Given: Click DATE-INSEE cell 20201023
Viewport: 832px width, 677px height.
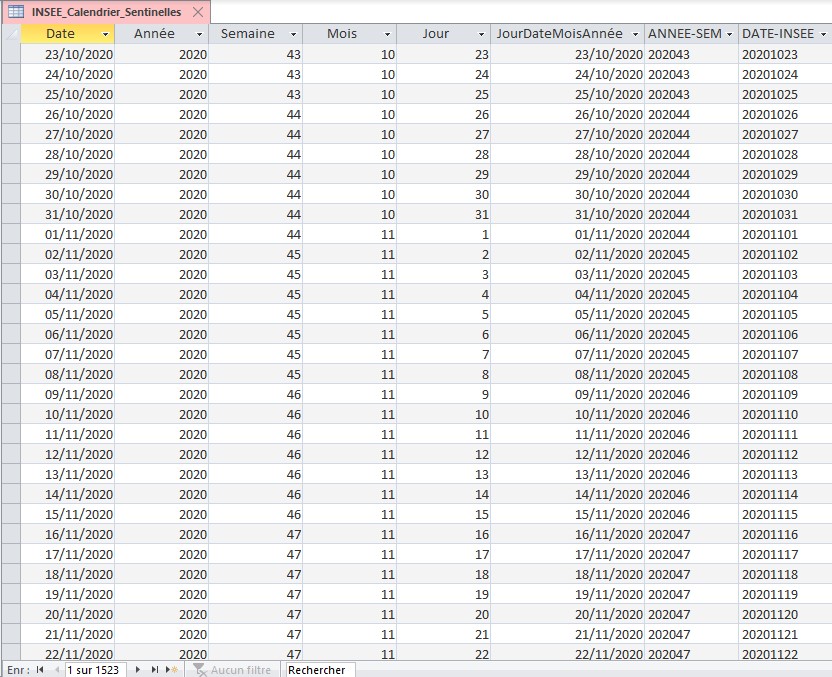Looking at the screenshot, I should click(785, 54).
